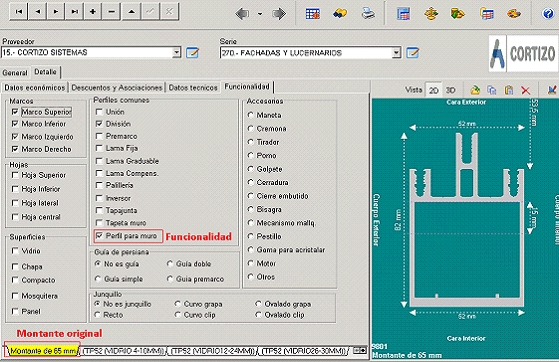Toggle the Perfil para muro checkbox

[99, 235]
